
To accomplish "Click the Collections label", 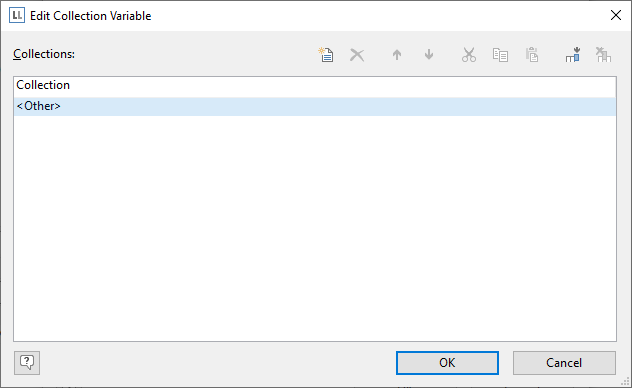I will [44, 54].
